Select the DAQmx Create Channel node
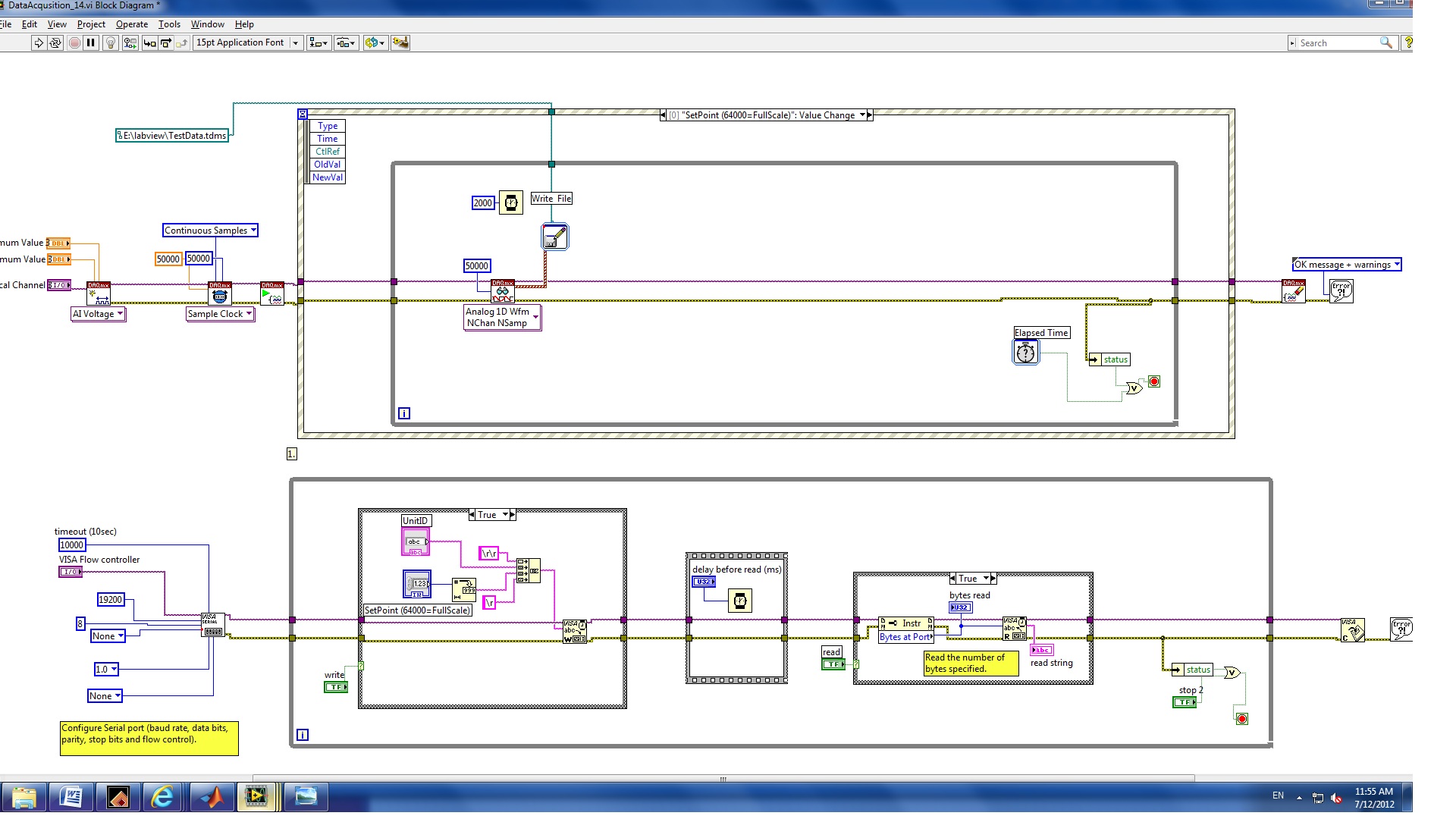1456x819 pixels. coord(99,293)
